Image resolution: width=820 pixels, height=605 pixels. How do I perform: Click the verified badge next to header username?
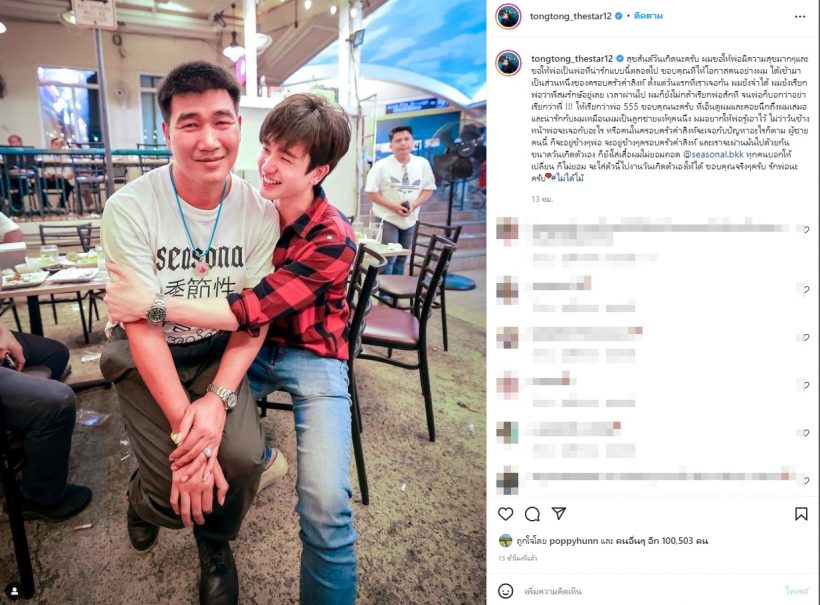[x=619, y=16]
